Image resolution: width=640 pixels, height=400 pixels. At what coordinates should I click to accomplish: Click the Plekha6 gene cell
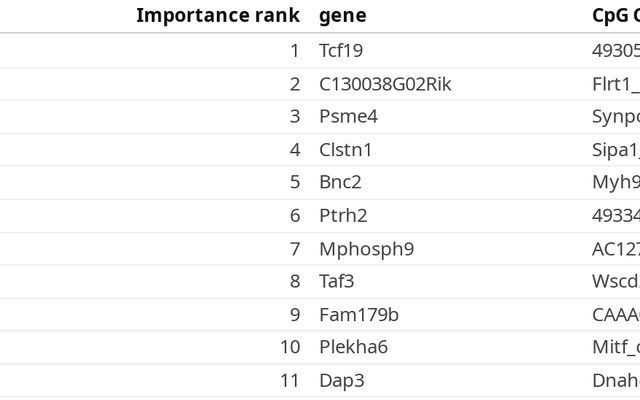353,347
